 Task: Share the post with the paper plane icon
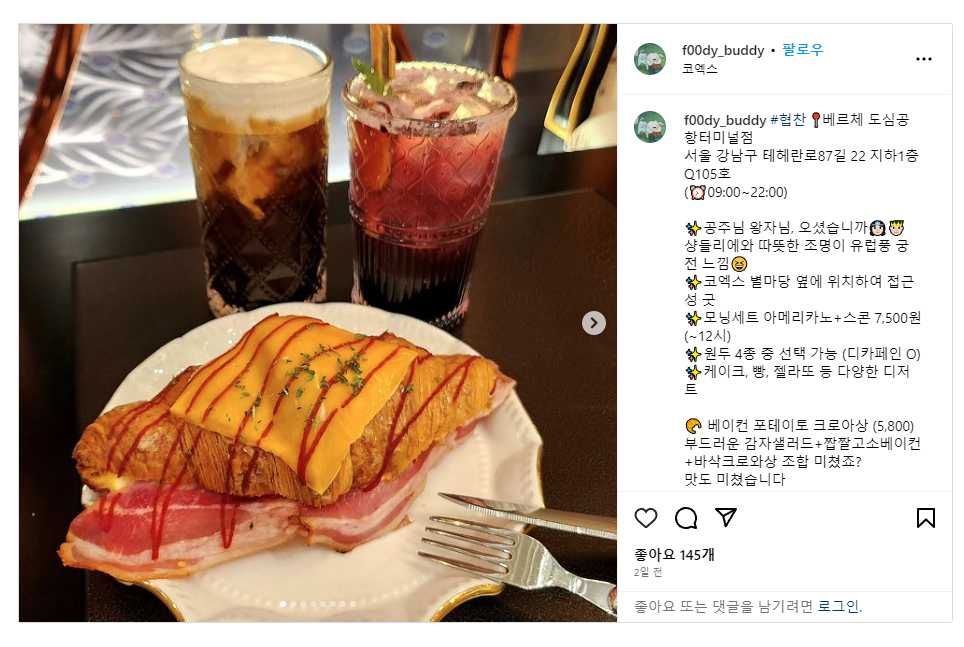pyautogui.click(x=726, y=517)
